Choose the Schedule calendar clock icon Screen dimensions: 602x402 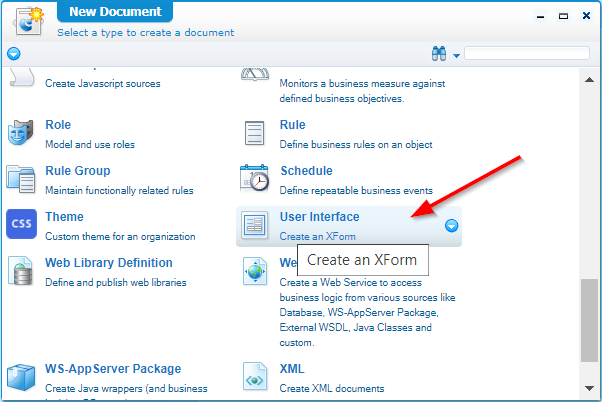tap(256, 178)
